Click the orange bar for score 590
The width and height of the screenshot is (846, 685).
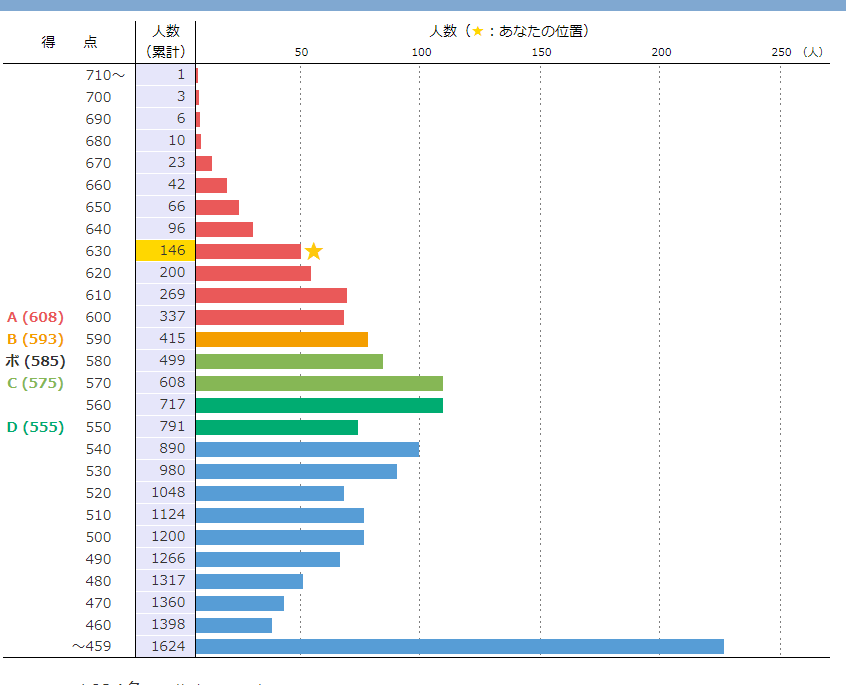282,339
